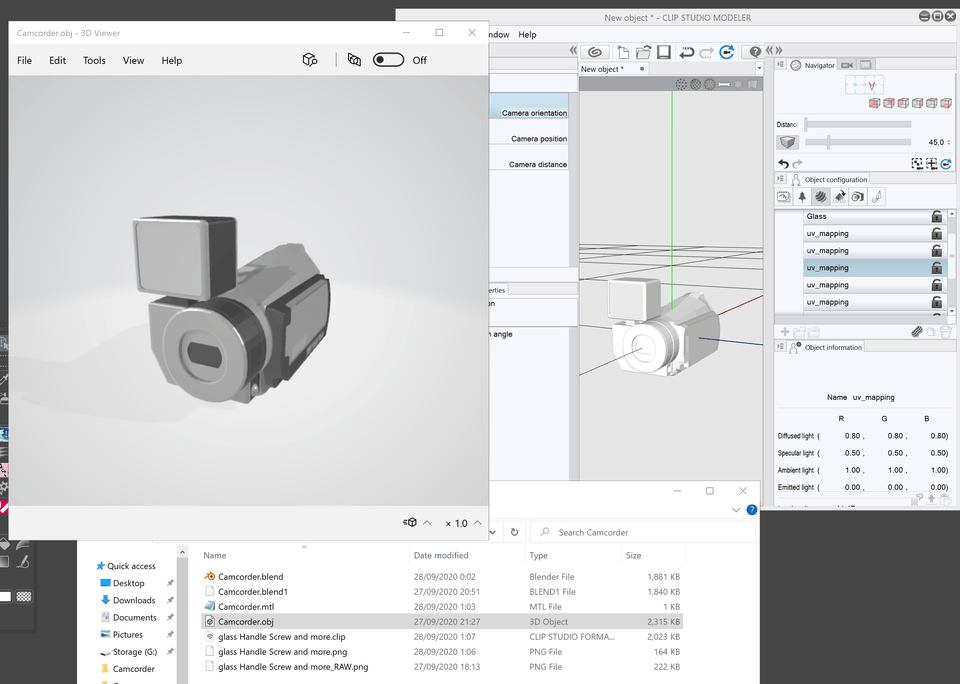Expand the zoom x 1.0 chevron
This screenshot has height=684, width=960.
tap(478, 523)
